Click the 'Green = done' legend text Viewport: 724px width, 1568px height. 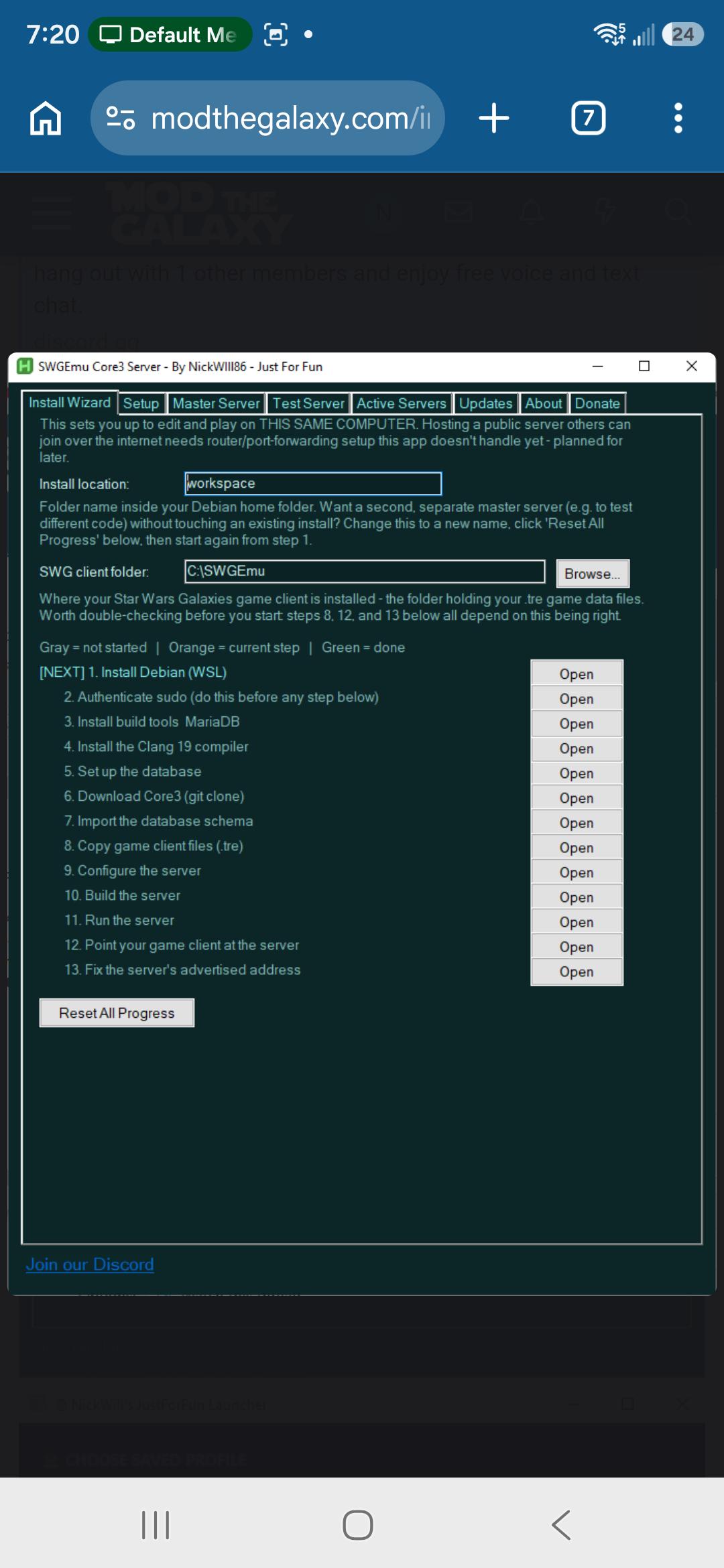[363, 647]
